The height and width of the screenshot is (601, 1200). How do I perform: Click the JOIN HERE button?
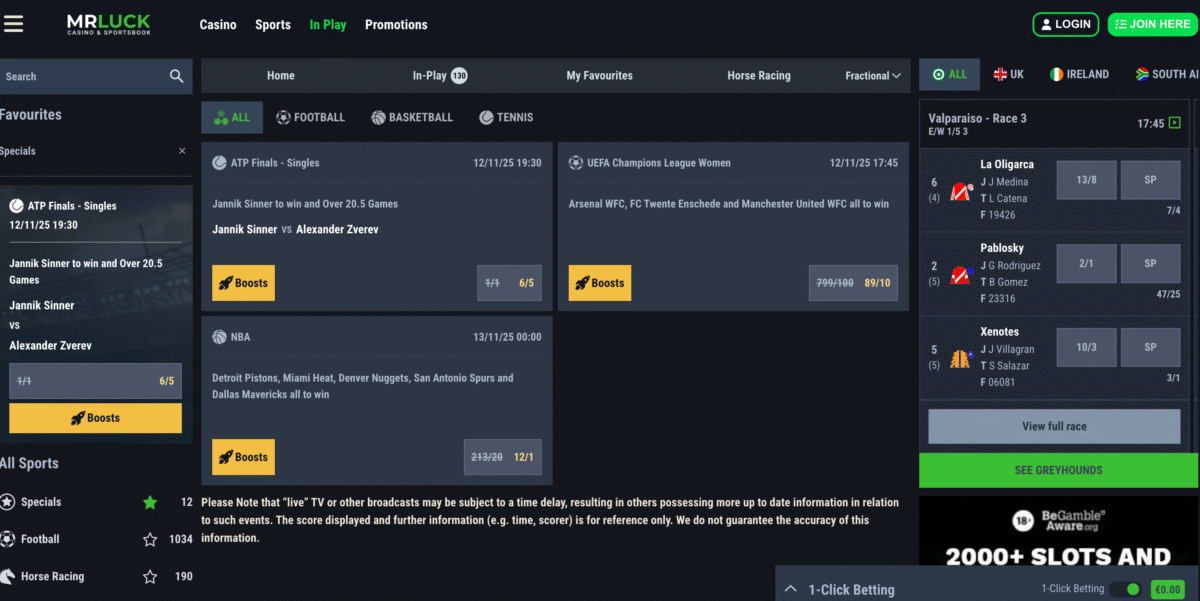[1152, 24]
